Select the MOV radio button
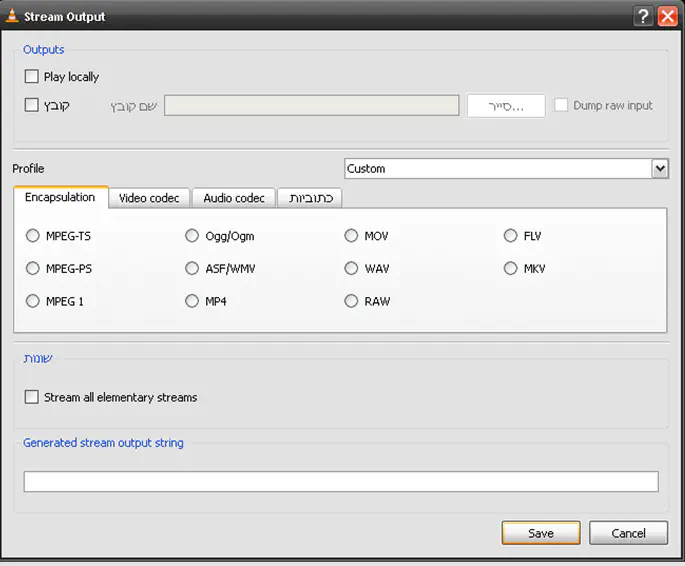This screenshot has height=566, width=685. point(351,236)
